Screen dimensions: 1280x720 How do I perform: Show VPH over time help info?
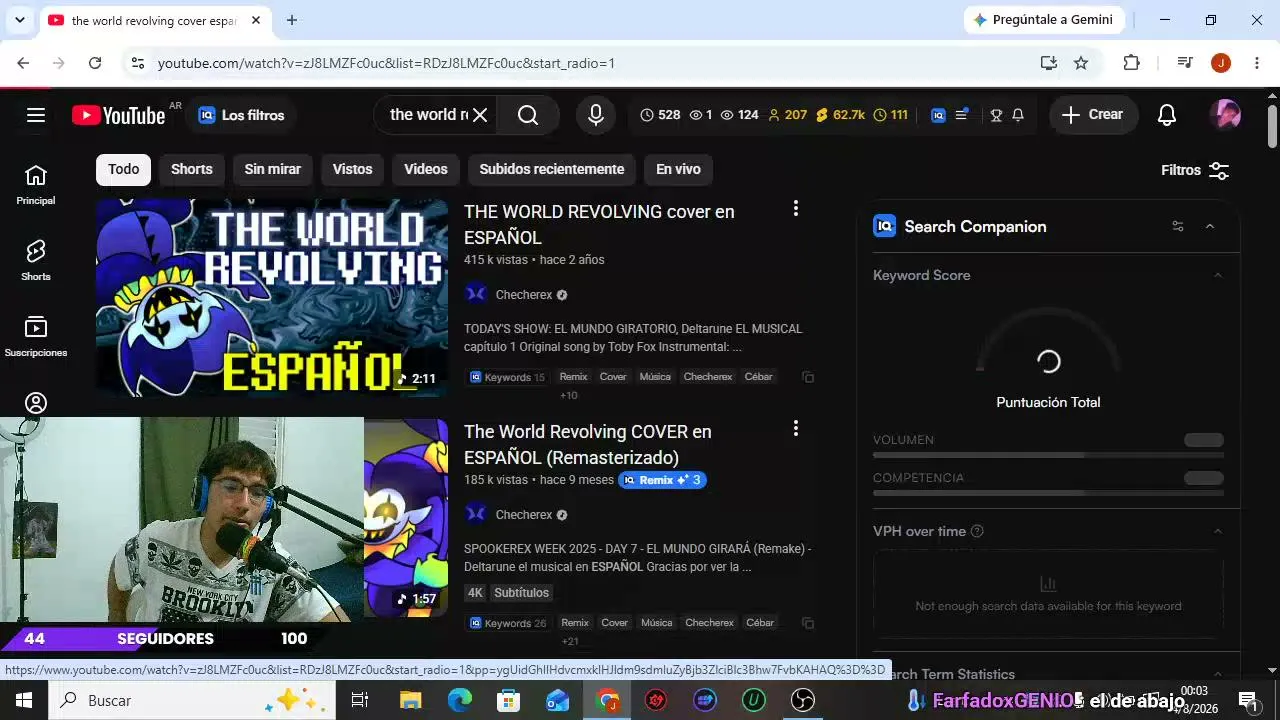tap(977, 531)
